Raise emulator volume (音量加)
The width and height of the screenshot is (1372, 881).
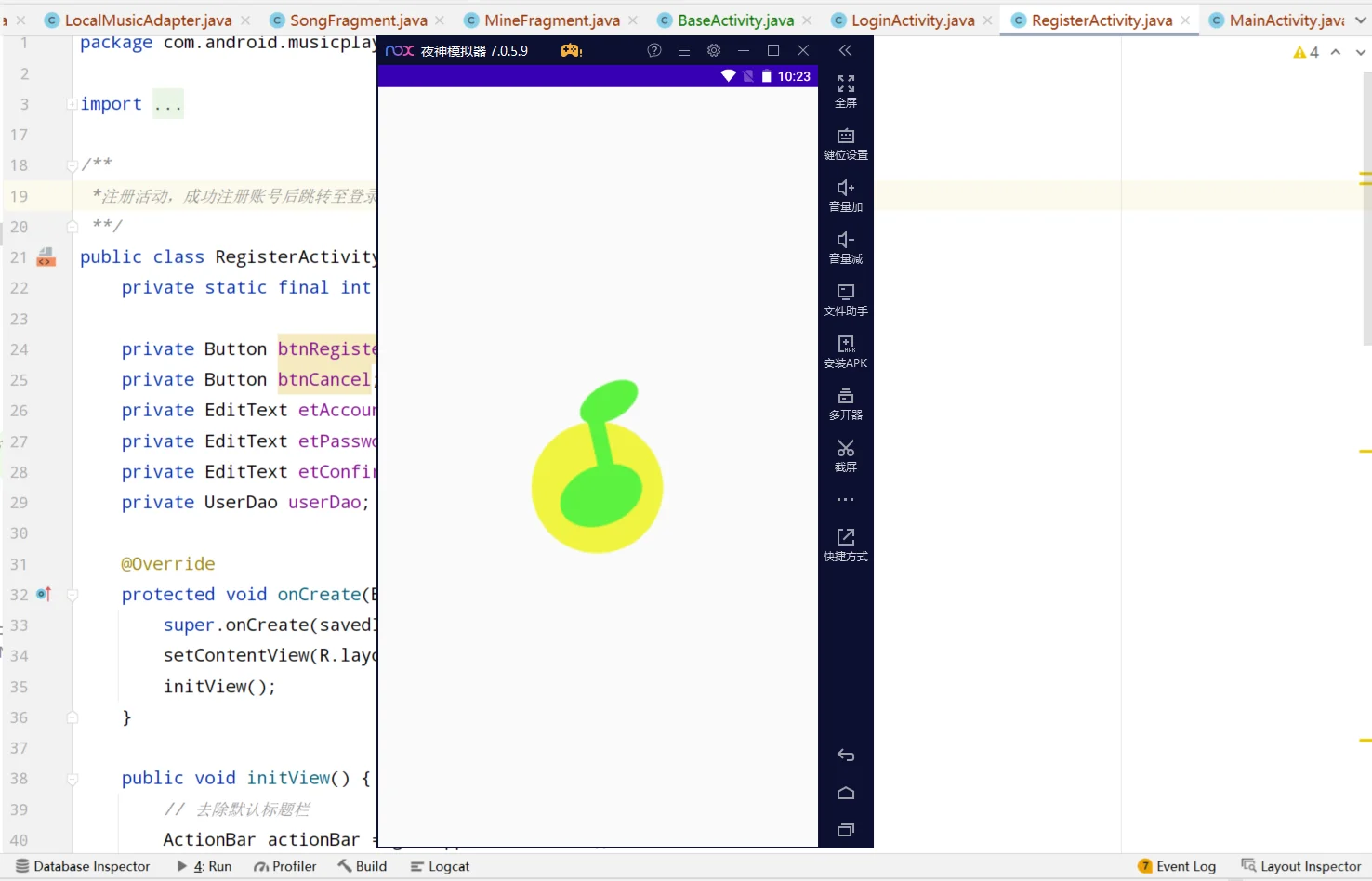click(x=846, y=195)
